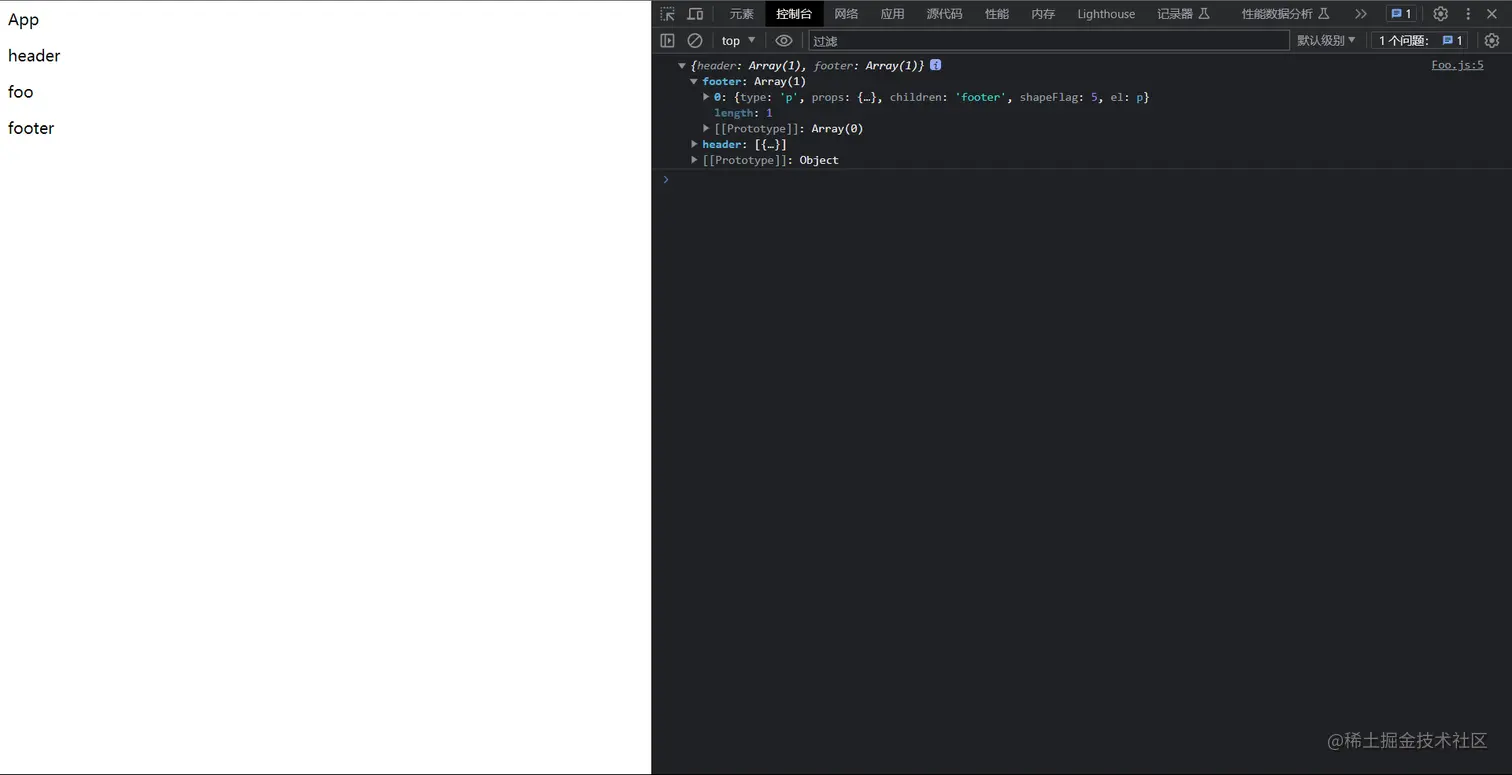The height and width of the screenshot is (775, 1512).
Task: Focus the 过滤 console filter field
Action: click(x=1049, y=41)
